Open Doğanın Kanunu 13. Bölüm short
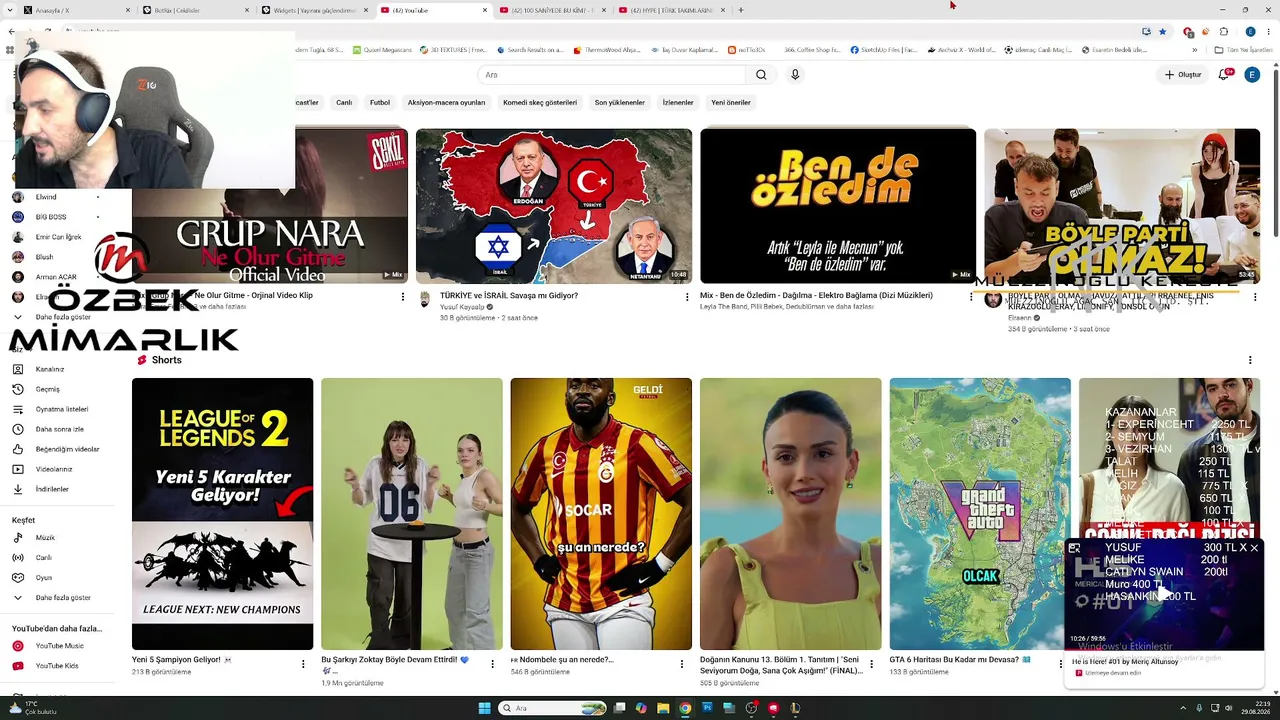 (x=791, y=514)
